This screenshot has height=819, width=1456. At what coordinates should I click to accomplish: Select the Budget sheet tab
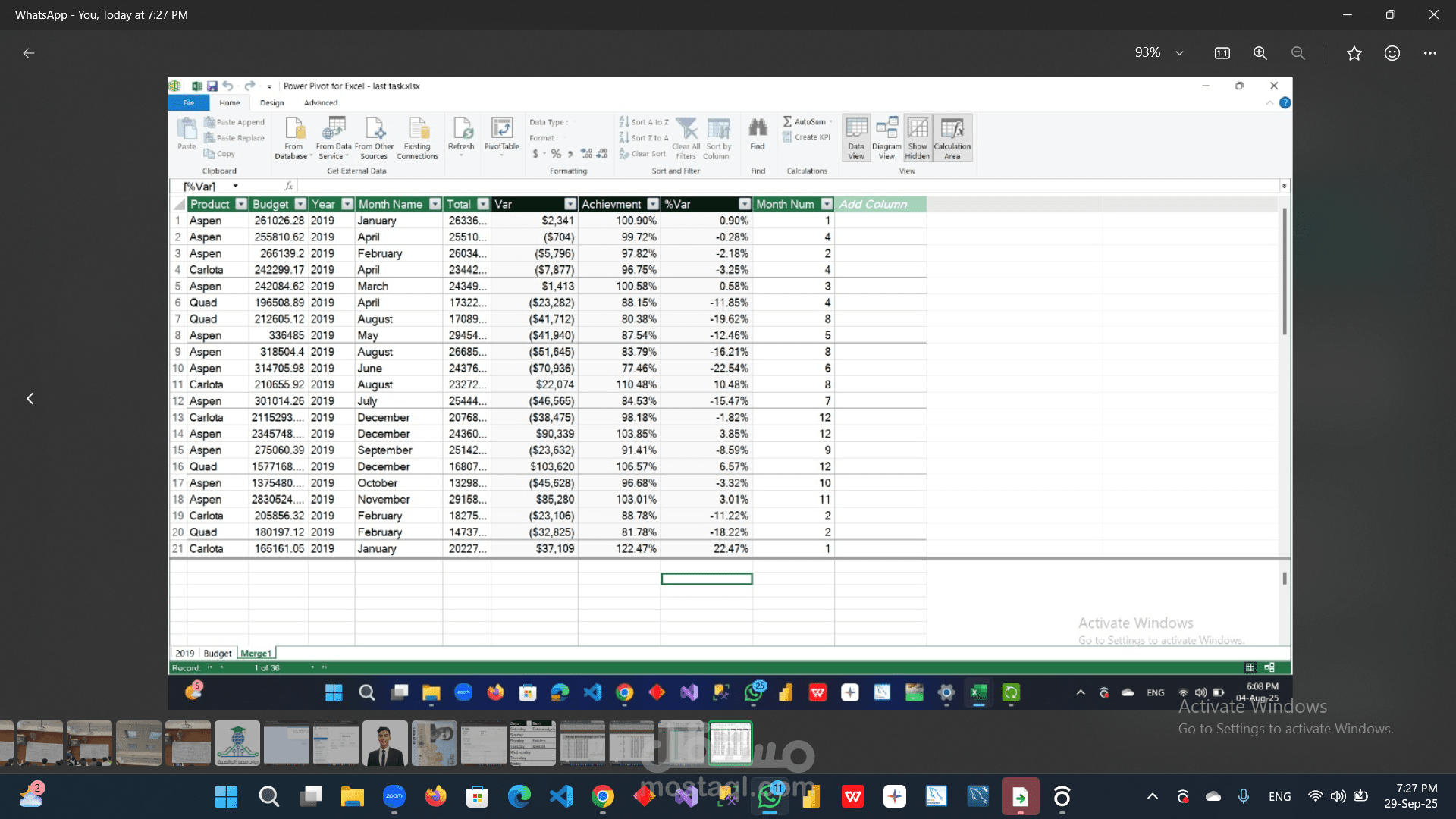pos(218,654)
